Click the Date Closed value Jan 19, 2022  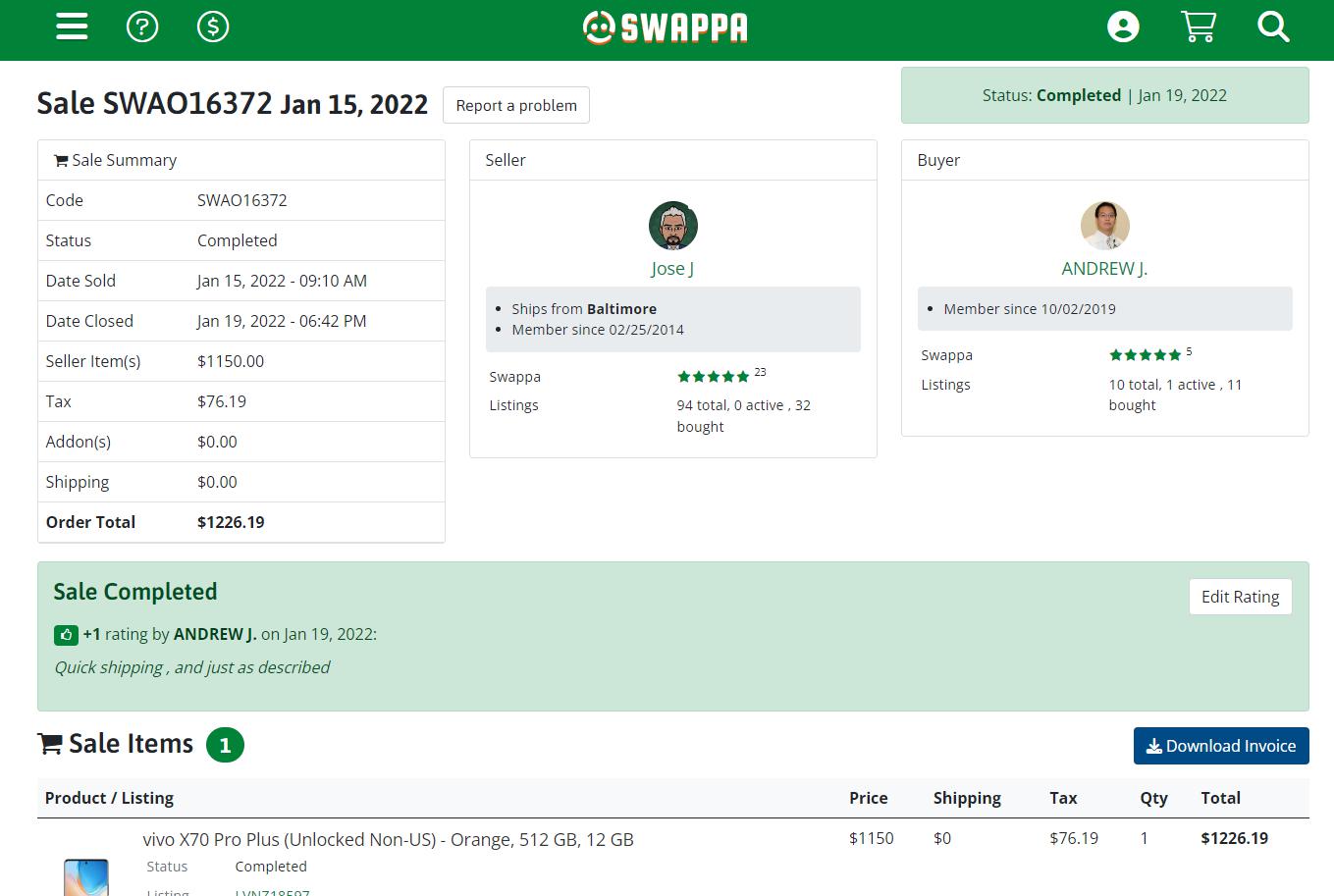pyautogui.click(x=282, y=321)
